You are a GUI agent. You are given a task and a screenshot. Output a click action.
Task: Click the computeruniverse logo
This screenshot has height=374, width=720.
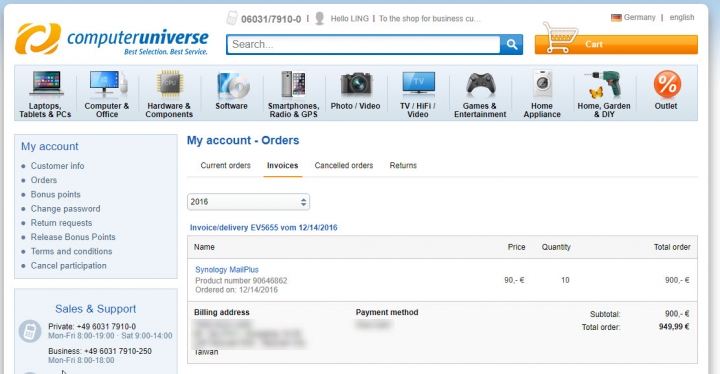(112, 39)
